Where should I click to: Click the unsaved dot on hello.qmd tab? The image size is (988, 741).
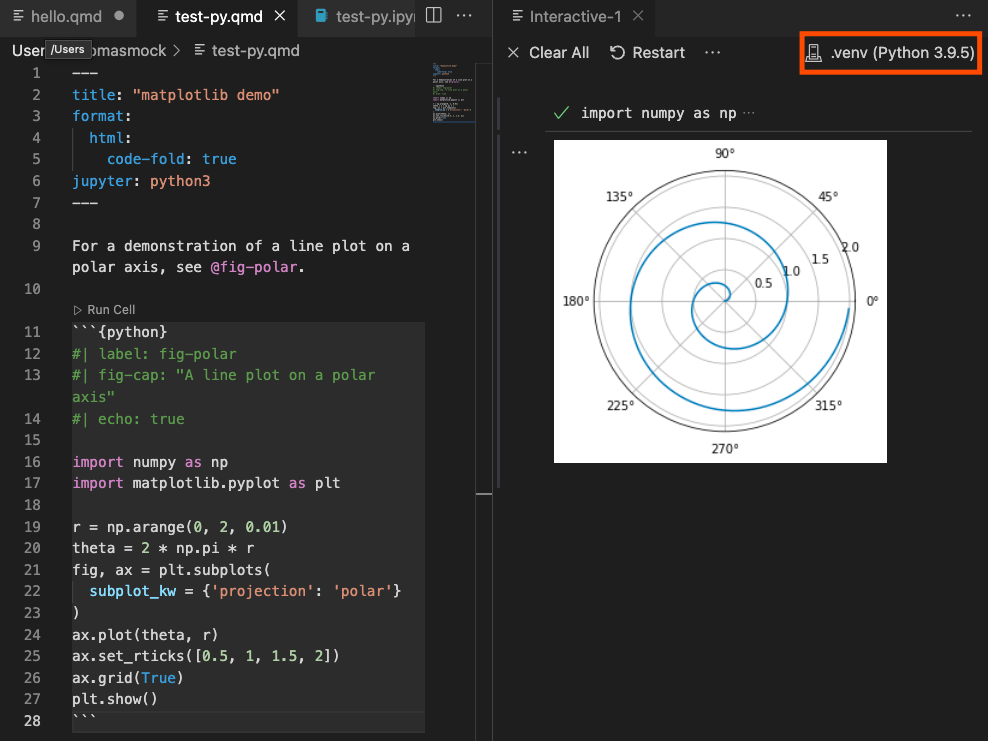pos(119,16)
